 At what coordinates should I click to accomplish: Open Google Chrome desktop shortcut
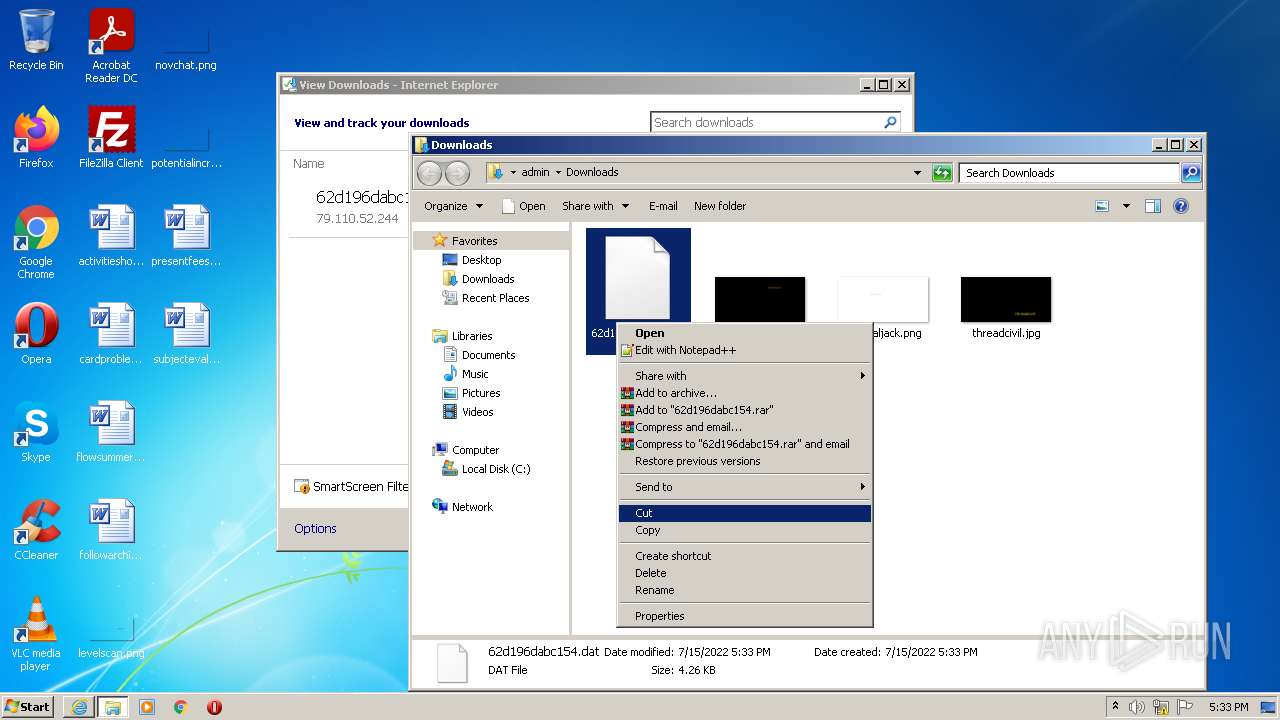point(36,242)
